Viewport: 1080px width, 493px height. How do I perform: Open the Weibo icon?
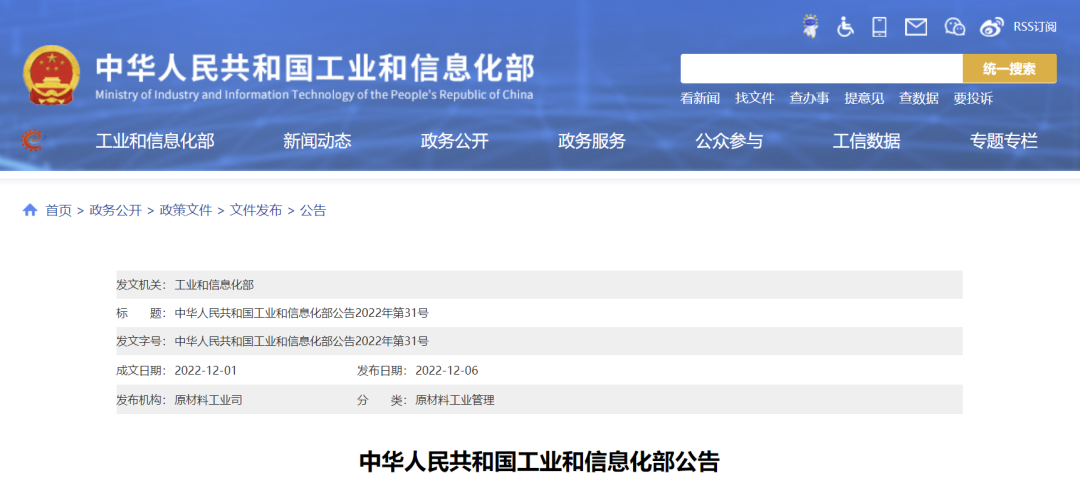[992, 28]
